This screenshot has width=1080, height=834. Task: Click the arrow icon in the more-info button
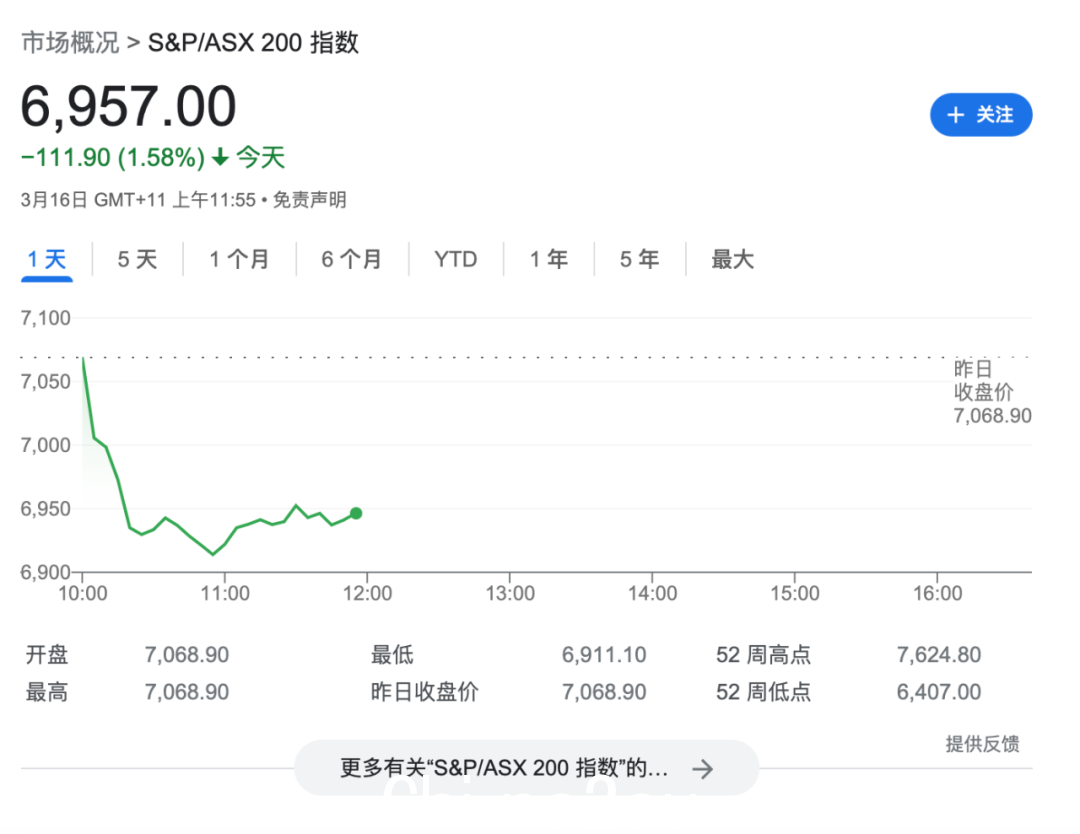703,769
